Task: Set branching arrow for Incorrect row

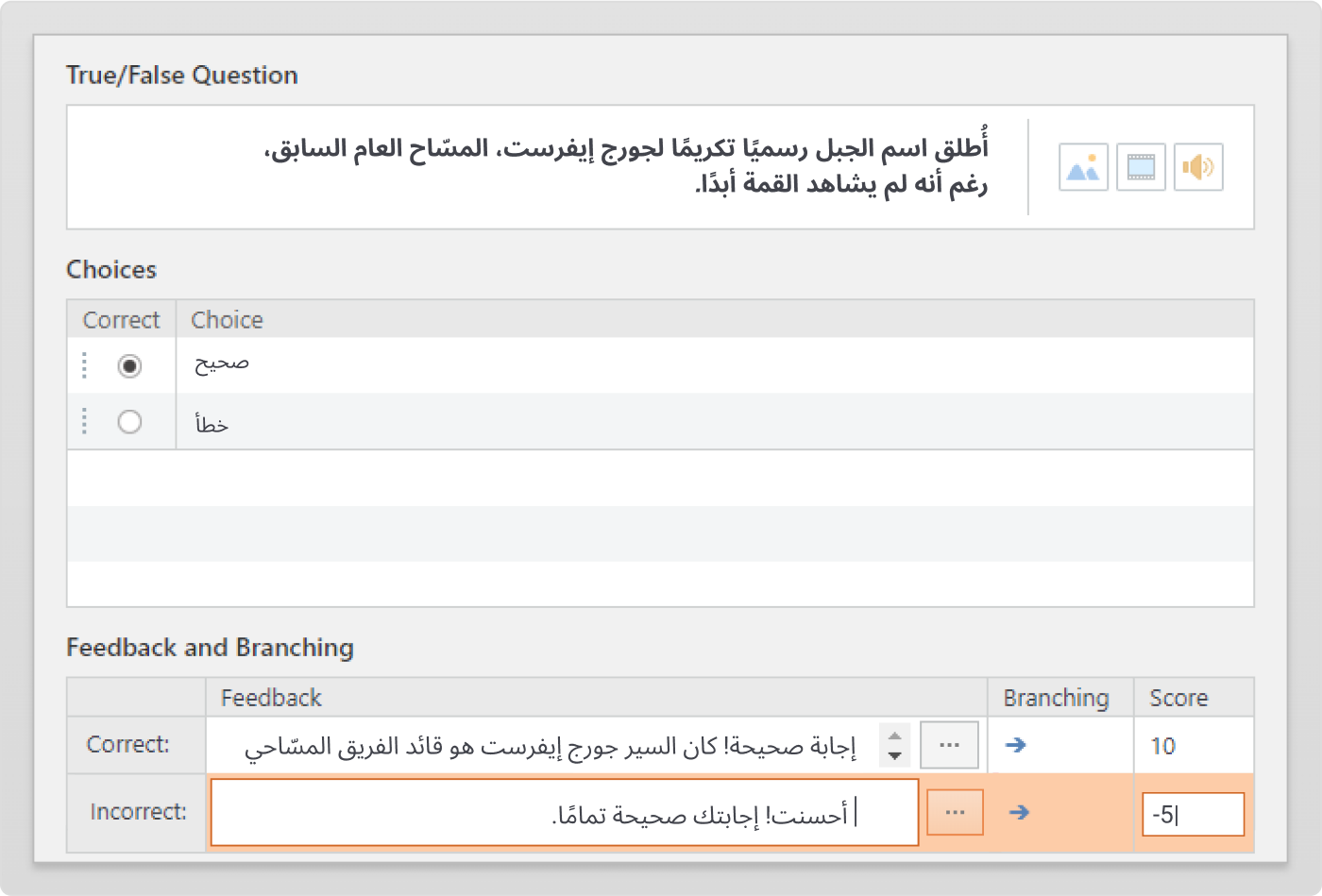Action: coord(1019,812)
